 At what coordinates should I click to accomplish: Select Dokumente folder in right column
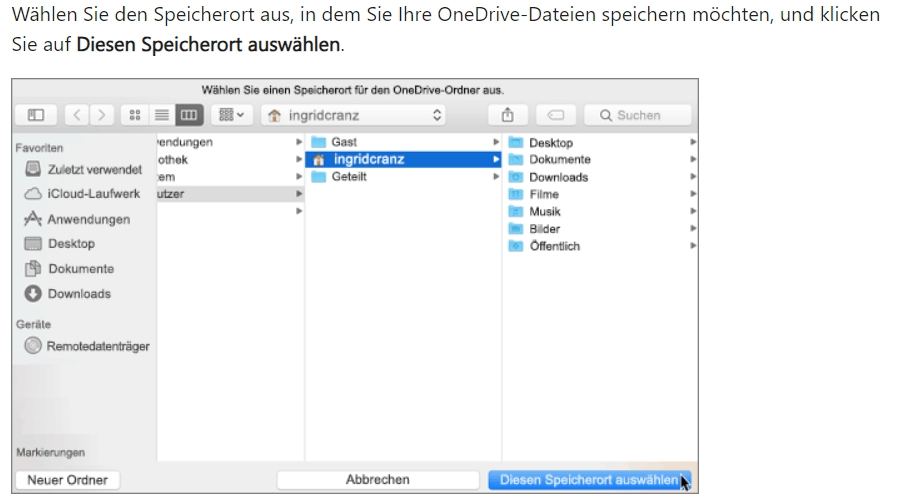click(x=601, y=159)
